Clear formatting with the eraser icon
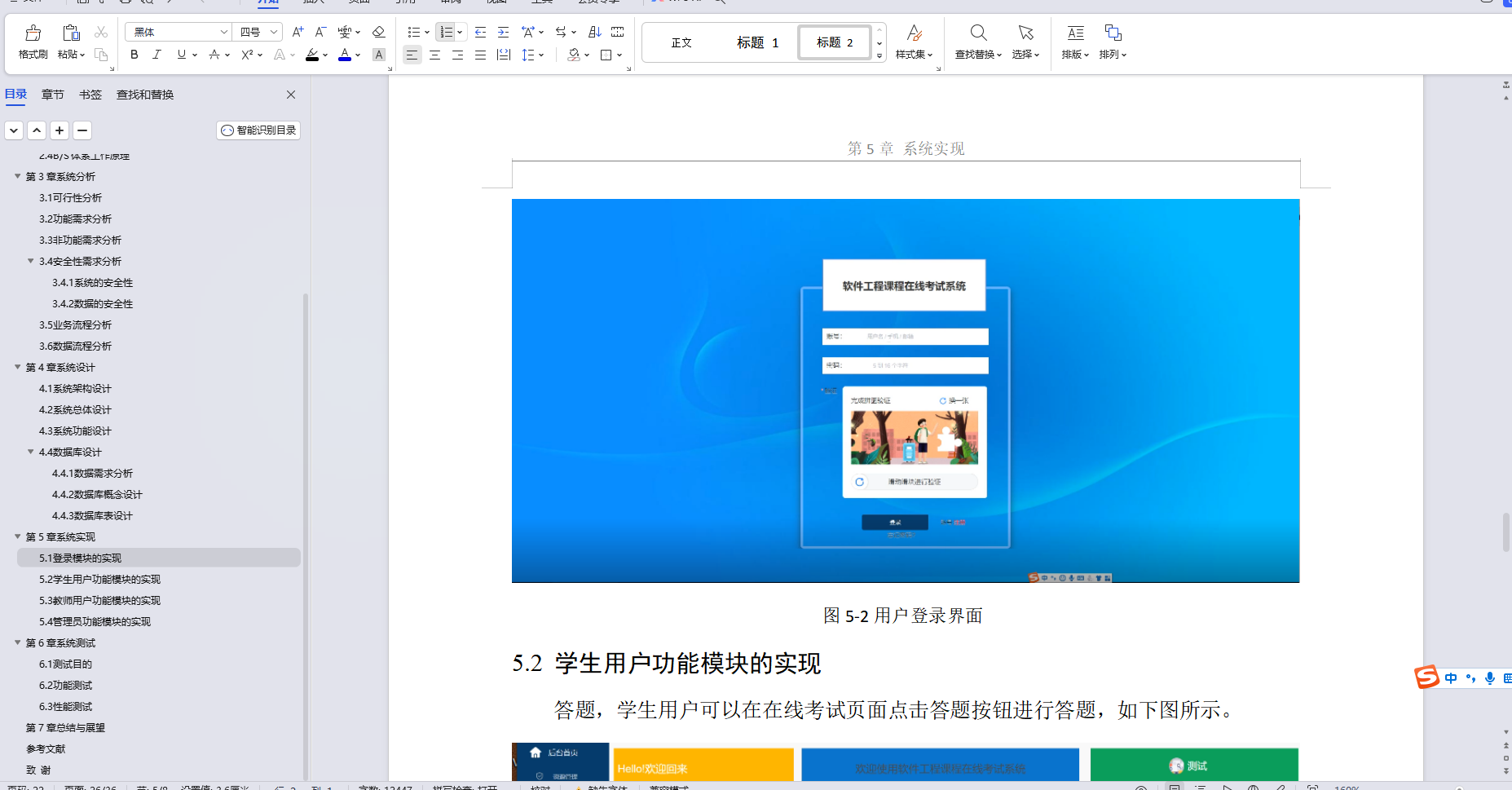 pos(378,31)
